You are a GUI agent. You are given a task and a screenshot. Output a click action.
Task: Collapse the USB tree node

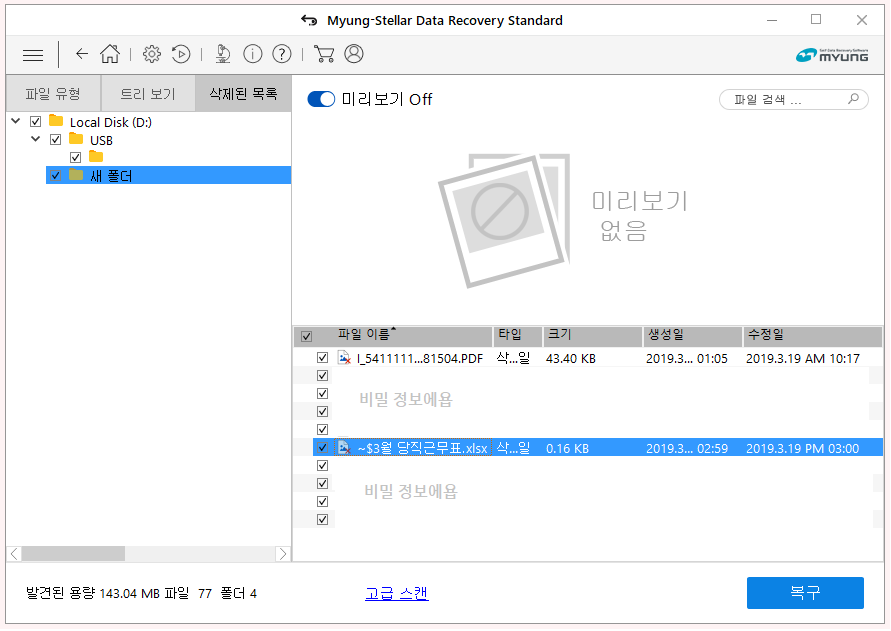36,139
